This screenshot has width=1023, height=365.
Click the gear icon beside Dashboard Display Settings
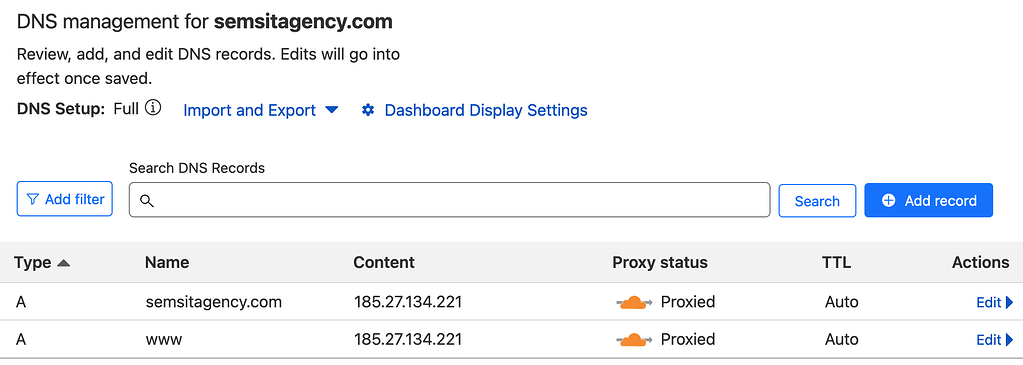368,110
